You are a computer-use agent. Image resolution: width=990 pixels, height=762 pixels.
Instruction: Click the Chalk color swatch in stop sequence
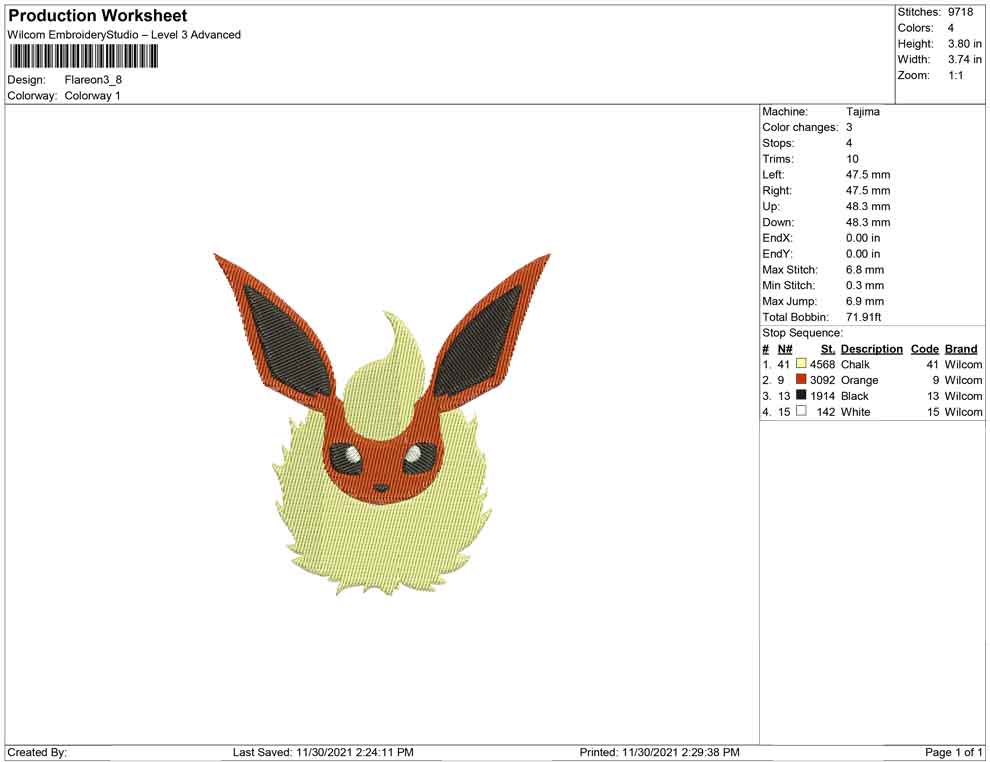[801, 364]
